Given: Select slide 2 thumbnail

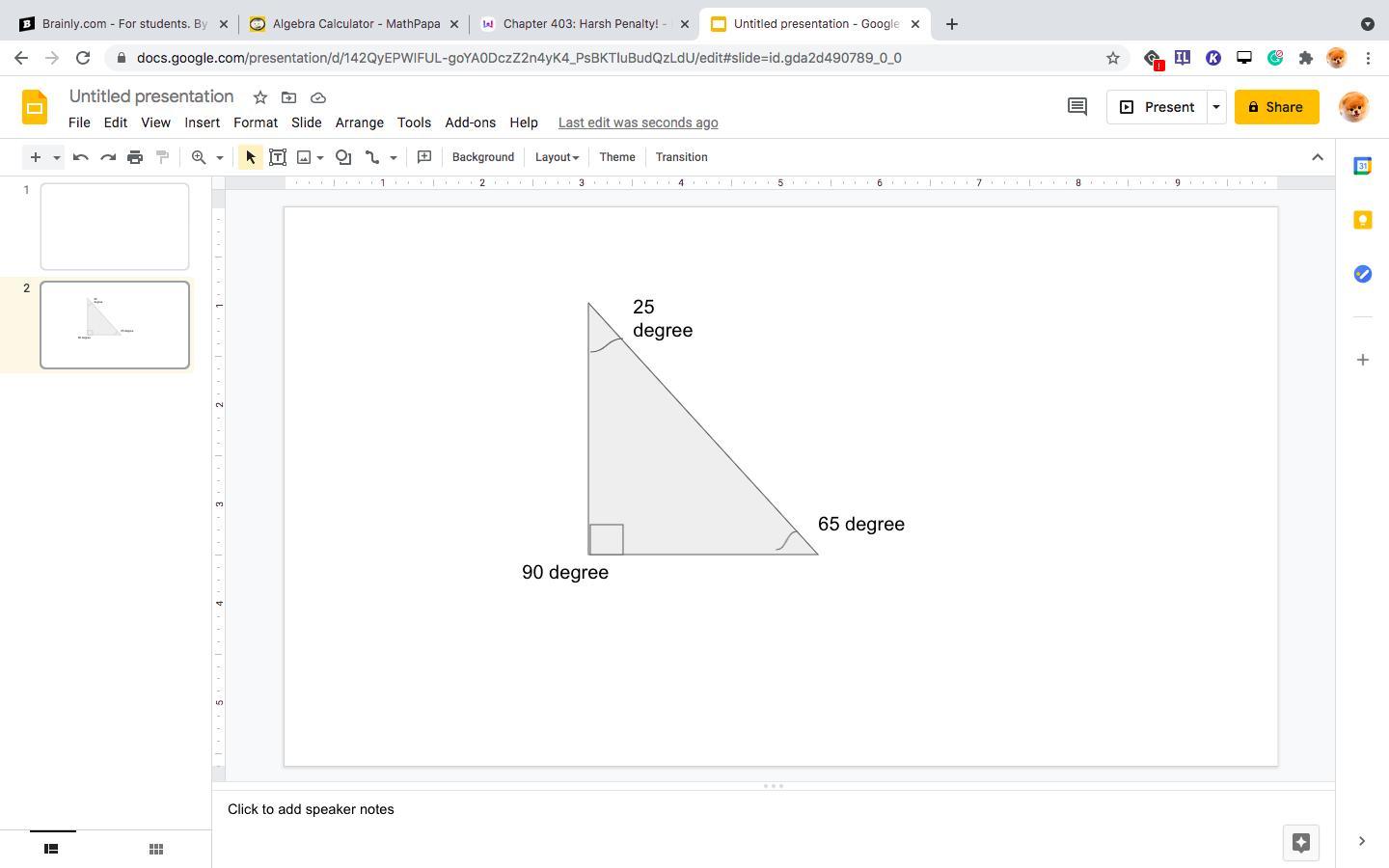Looking at the screenshot, I should [115, 325].
